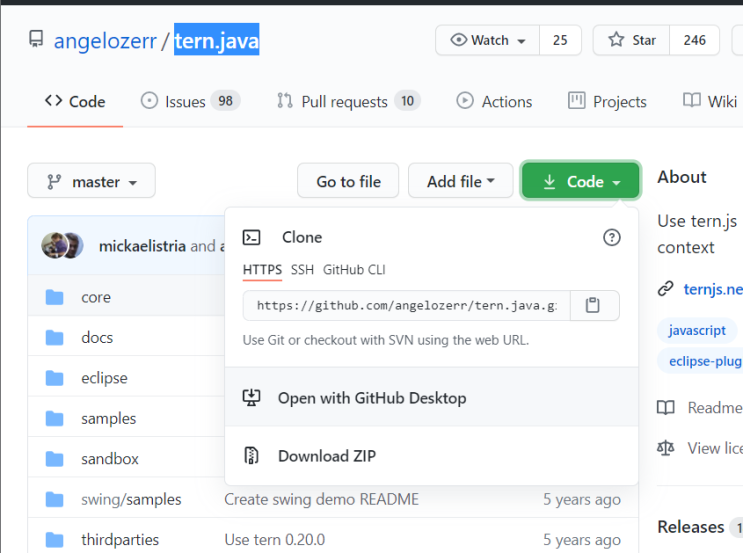Screen dimensions: 743x553
Task: Click the Watch eye icon
Action: tap(458, 40)
